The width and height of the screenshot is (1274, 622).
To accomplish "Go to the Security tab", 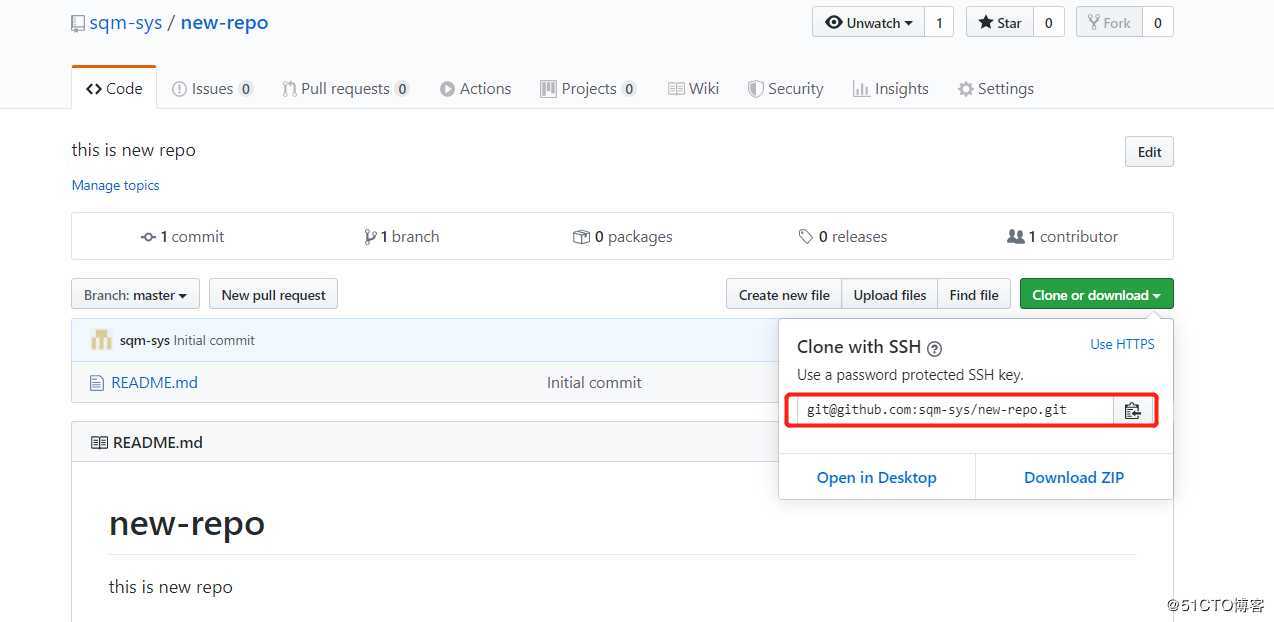I will [785, 88].
